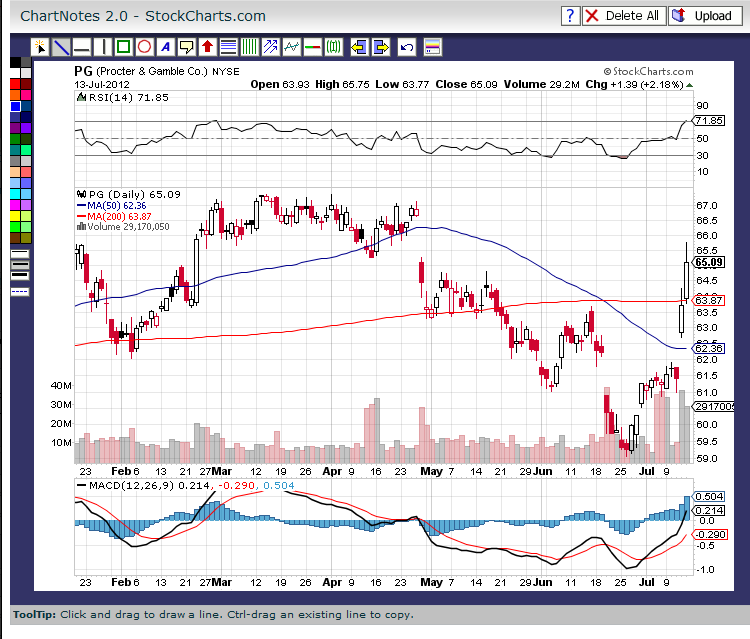This screenshot has width=750, height=639.
Task: Select the blue double-arrow fan lines tool
Action: click(x=270, y=47)
